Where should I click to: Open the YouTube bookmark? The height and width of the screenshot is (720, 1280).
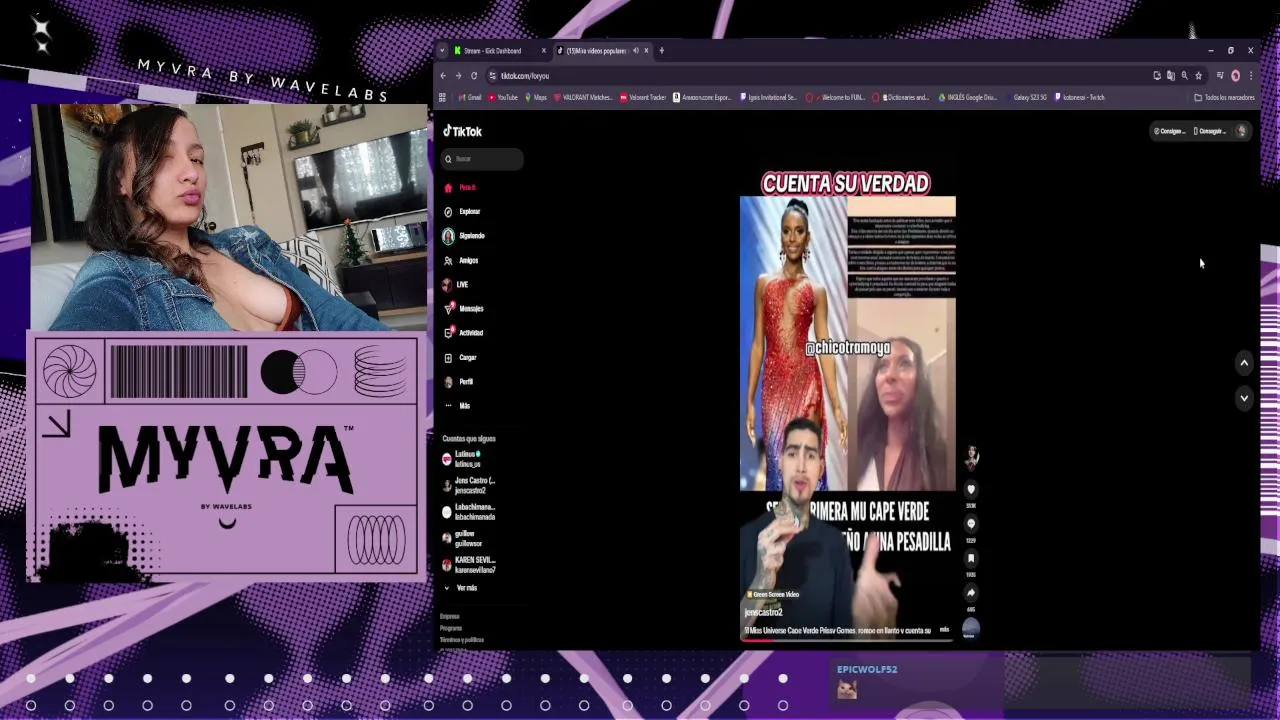[503, 98]
